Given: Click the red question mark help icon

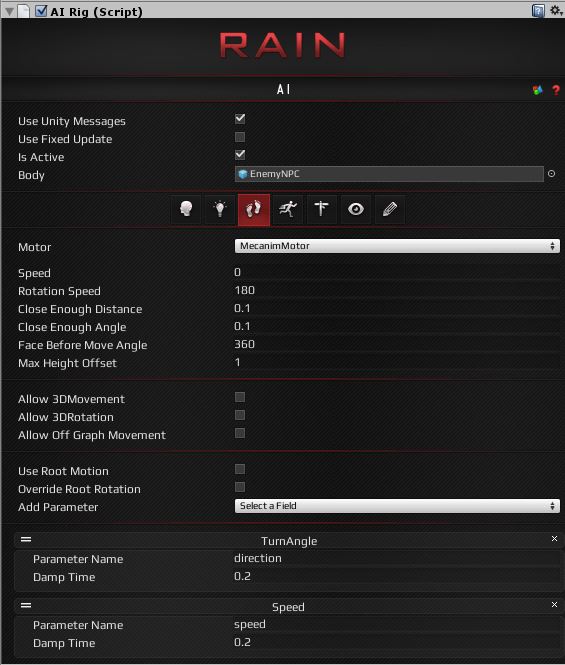Looking at the screenshot, I should coord(556,90).
